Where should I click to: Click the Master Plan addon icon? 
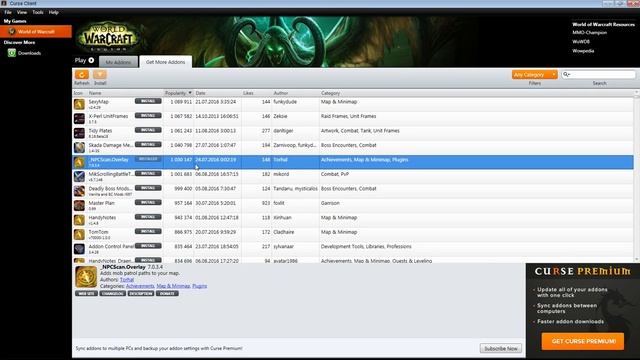click(x=79, y=205)
